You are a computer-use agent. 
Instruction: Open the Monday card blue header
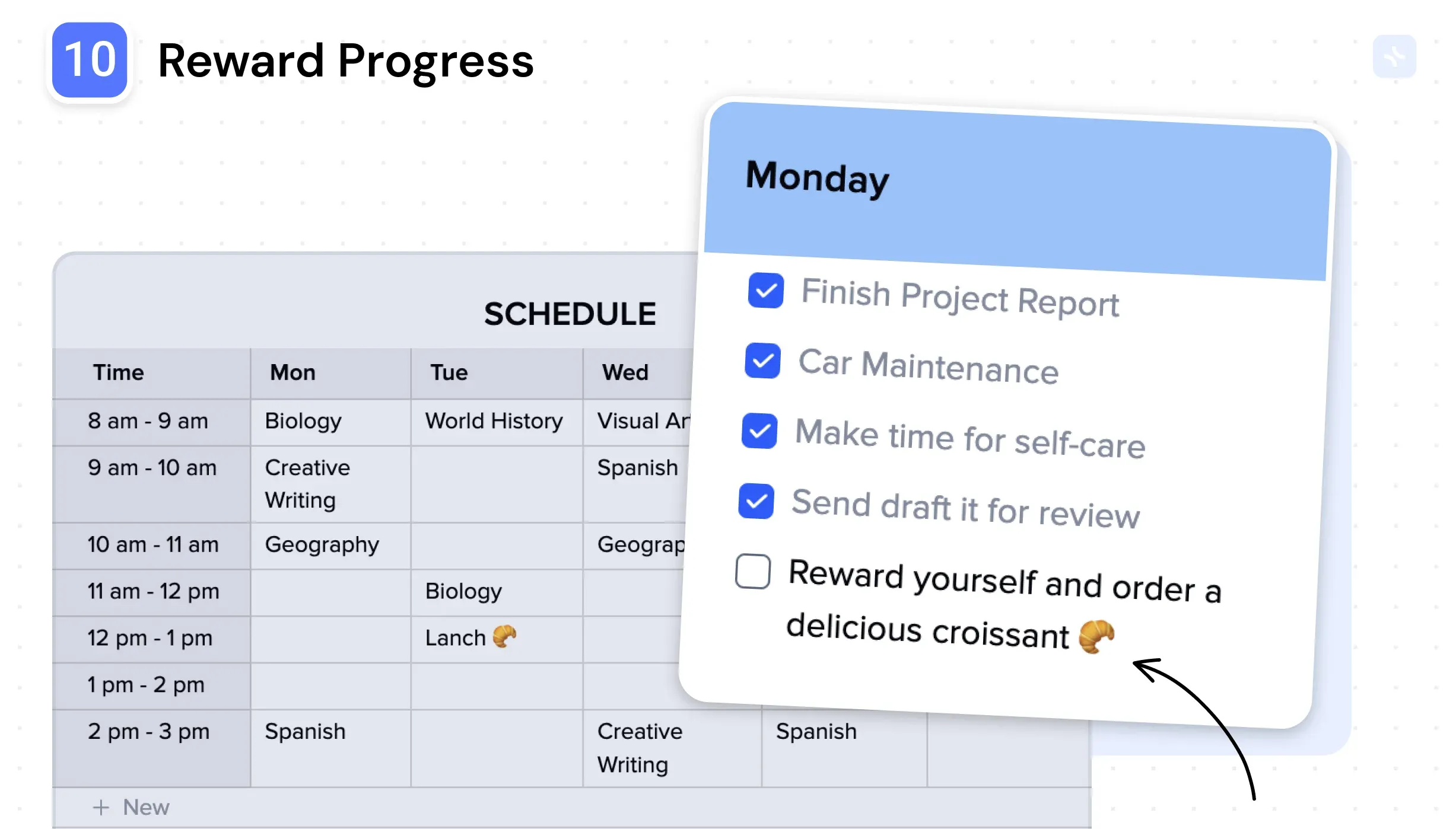[x=1016, y=190]
